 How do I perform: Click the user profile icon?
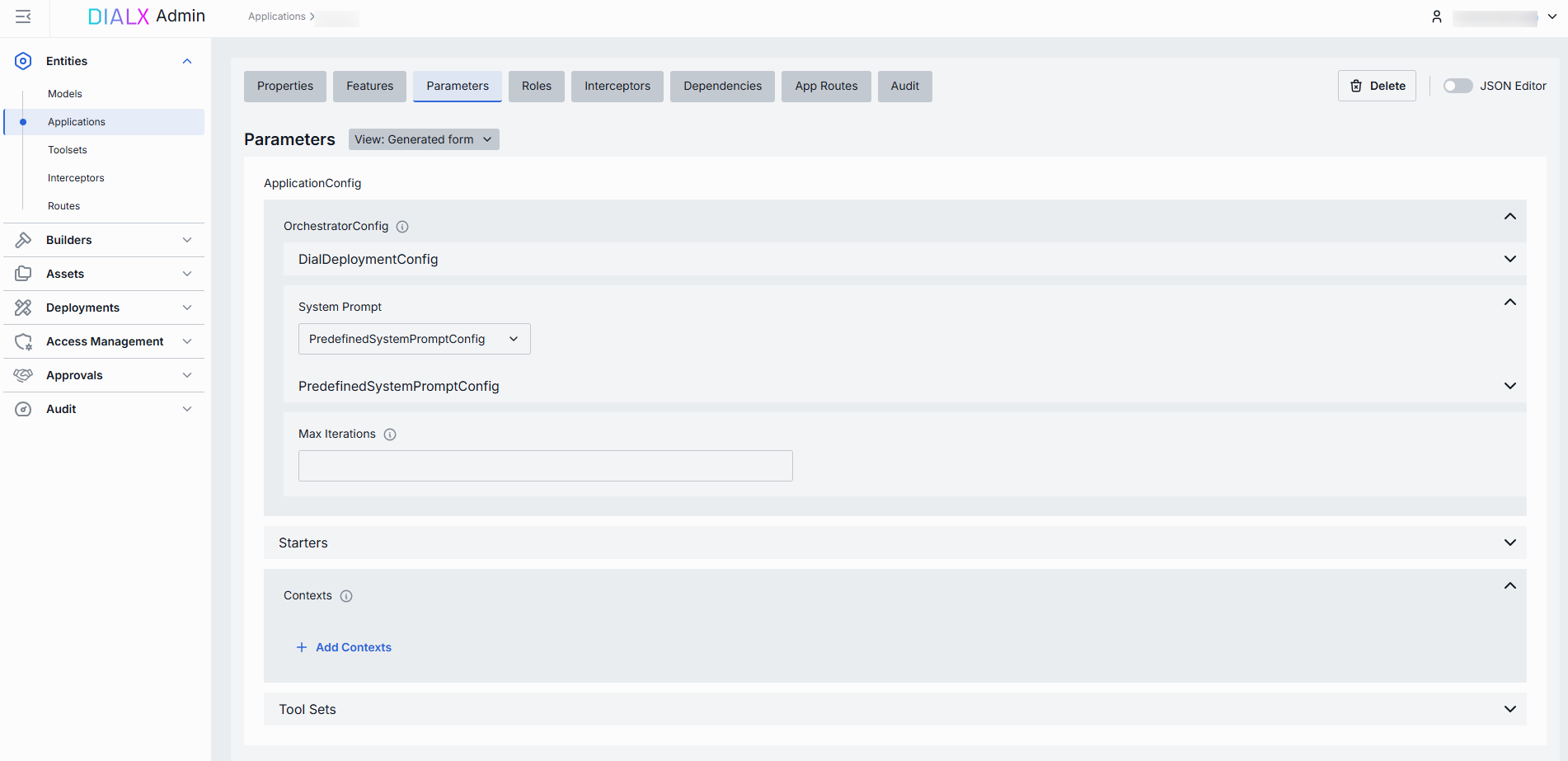click(x=1437, y=16)
